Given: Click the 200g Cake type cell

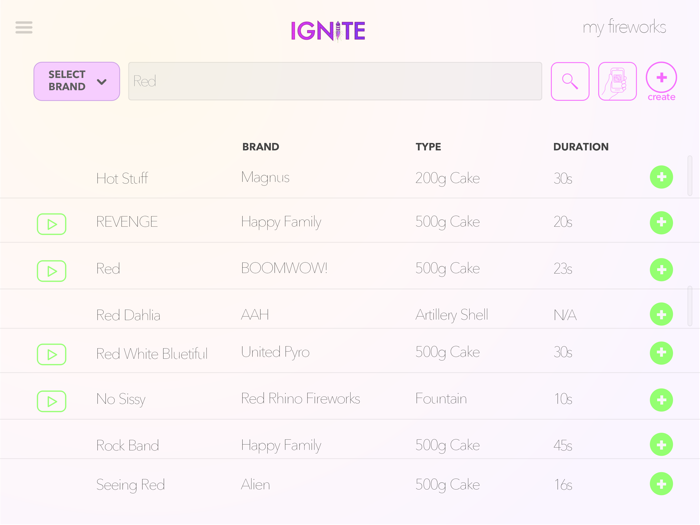Looking at the screenshot, I should click(x=447, y=179).
